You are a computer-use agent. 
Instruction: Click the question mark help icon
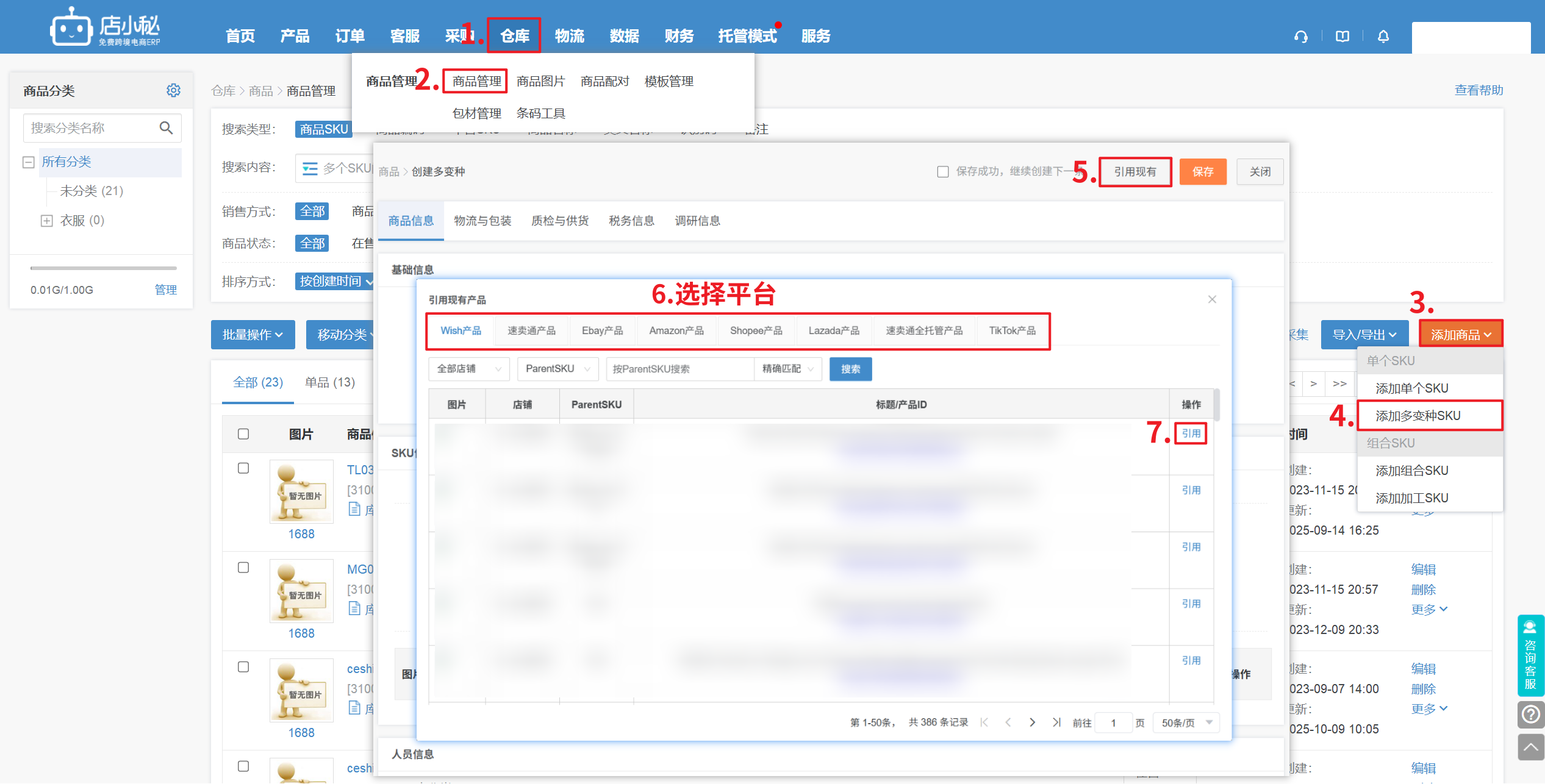click(x=1530, y=714)
